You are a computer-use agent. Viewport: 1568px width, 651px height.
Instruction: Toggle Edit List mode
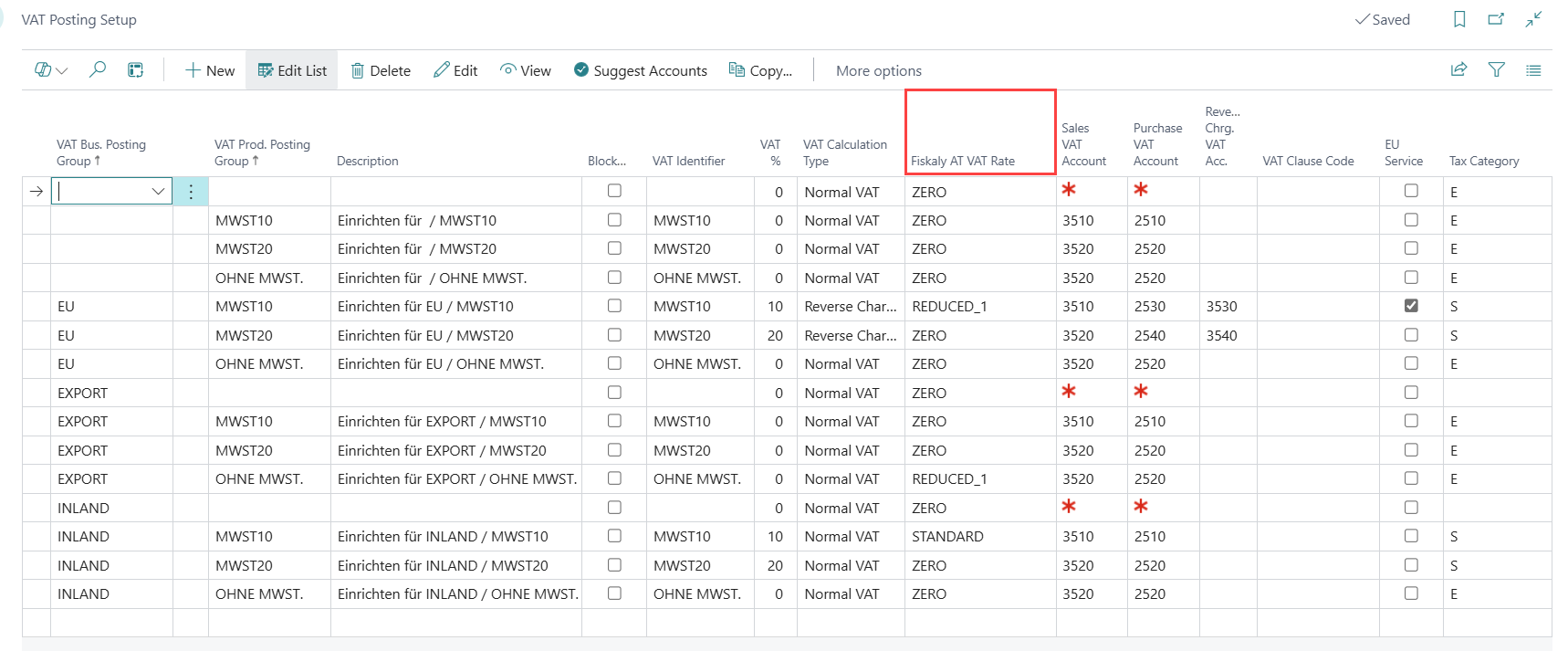(292, 70)
